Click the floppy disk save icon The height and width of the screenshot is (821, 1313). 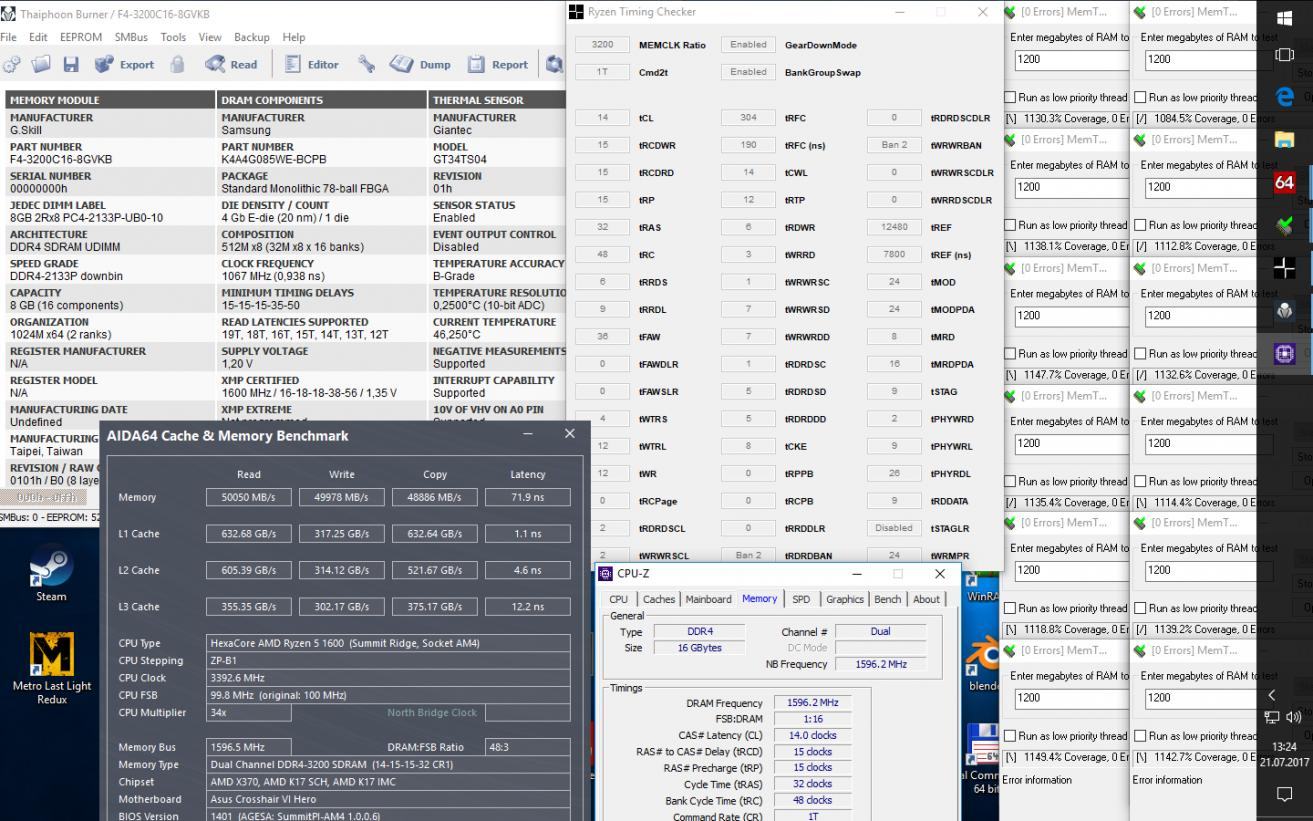(71, 65)
